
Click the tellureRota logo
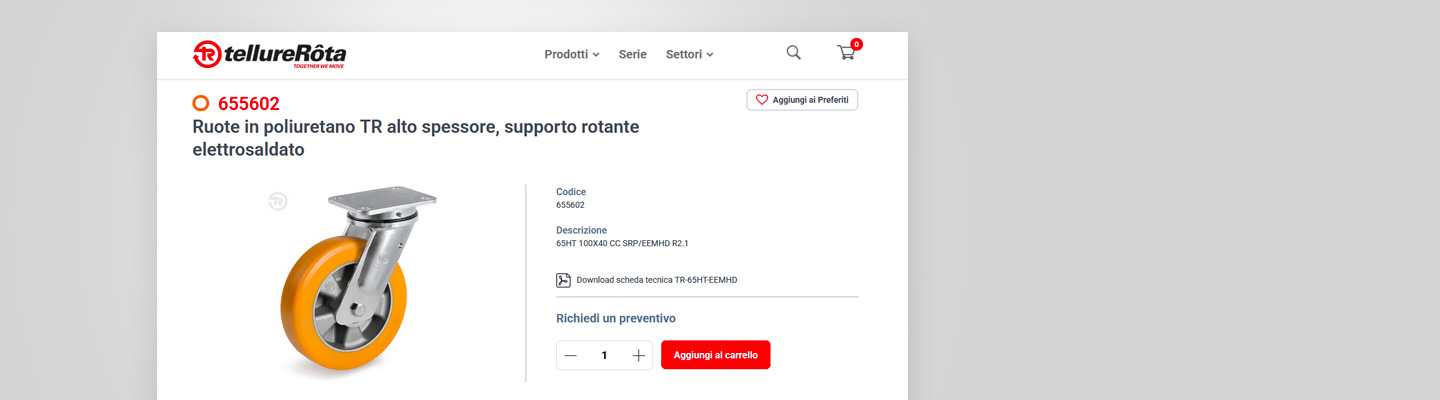269,54
